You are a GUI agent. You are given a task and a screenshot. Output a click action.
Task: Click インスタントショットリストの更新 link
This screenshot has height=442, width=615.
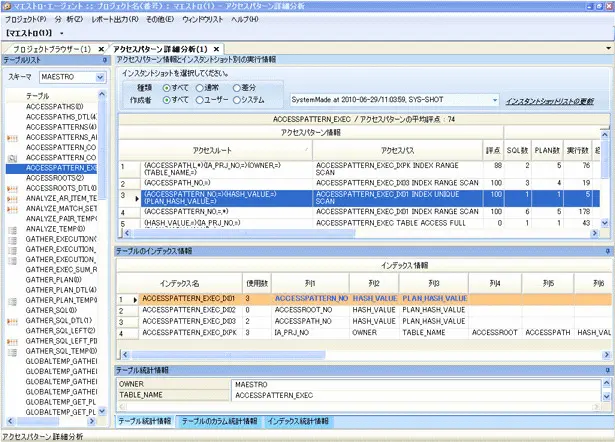(x=549, y=101)
